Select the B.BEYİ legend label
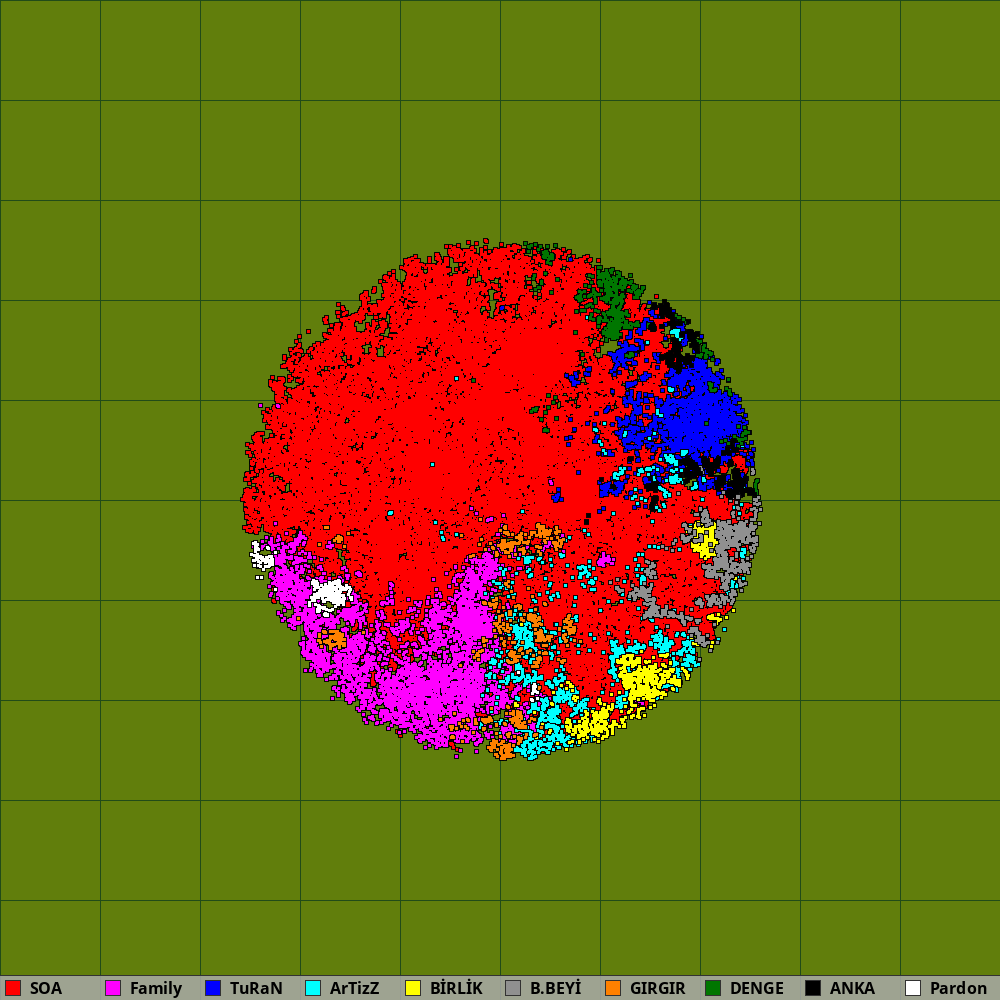Viewport: 1000px width, 1000px height. click(x=555, y=988)
